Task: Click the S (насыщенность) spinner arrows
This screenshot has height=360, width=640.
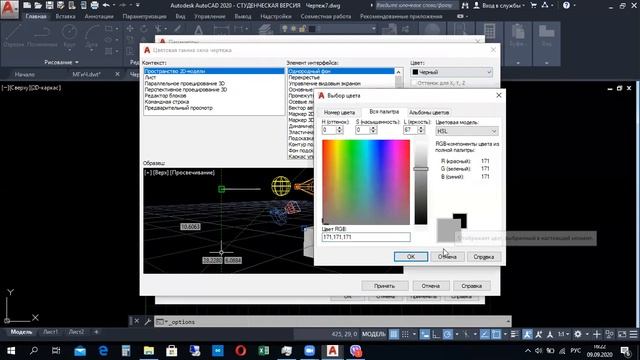Action: pyautogui.click(x=373, y=130)
